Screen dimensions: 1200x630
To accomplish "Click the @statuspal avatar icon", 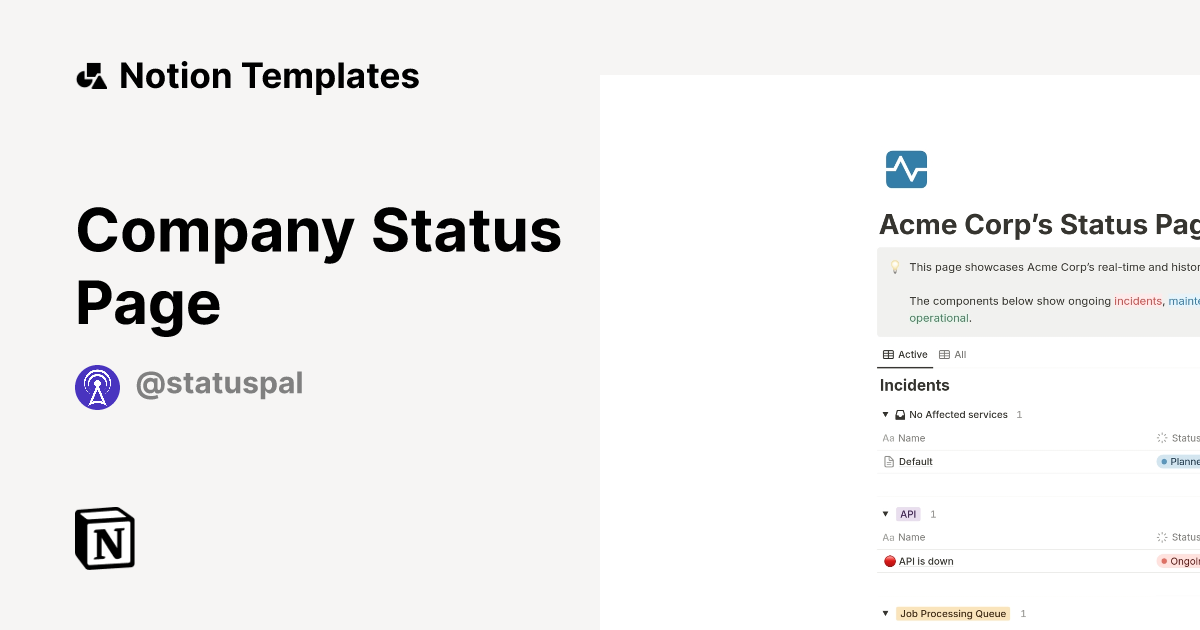I will click(97, 386).
